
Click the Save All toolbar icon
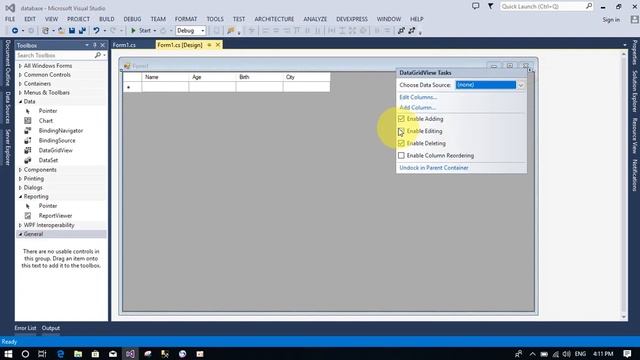(x=82, y=31)
